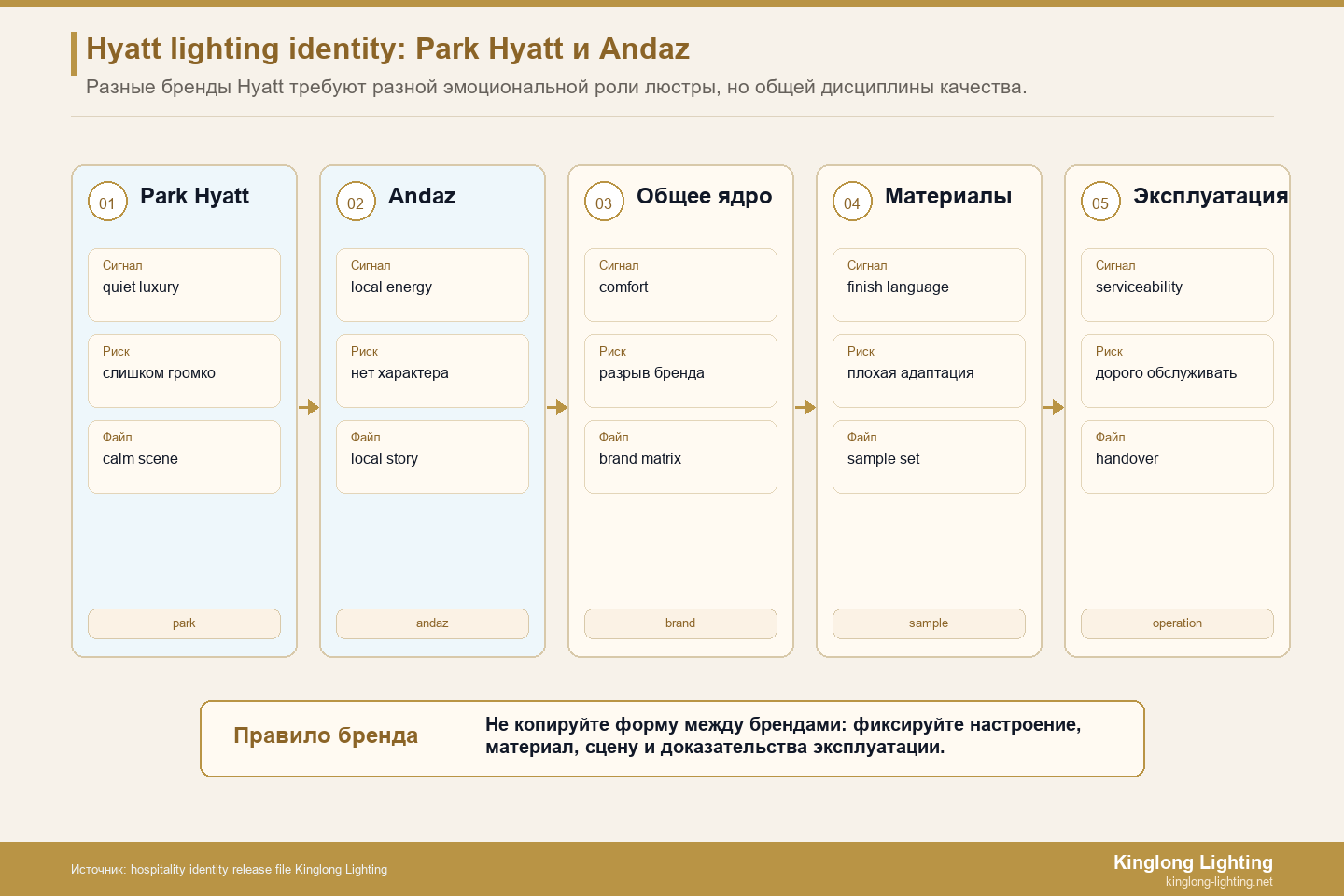Open the 'слишком громко' risk box
The height and width of the screenshot is (896, 1344).
pyautogui.click(x=184, y=371)
